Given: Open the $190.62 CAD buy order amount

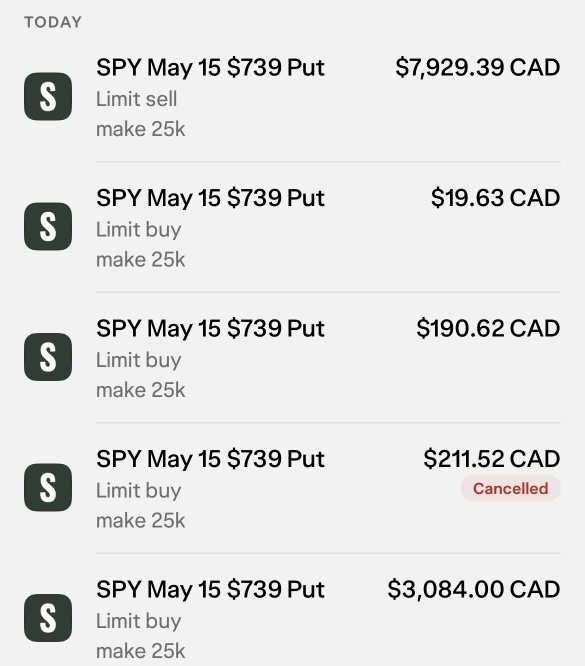Looking at the screenshot, I should point(488,328).
